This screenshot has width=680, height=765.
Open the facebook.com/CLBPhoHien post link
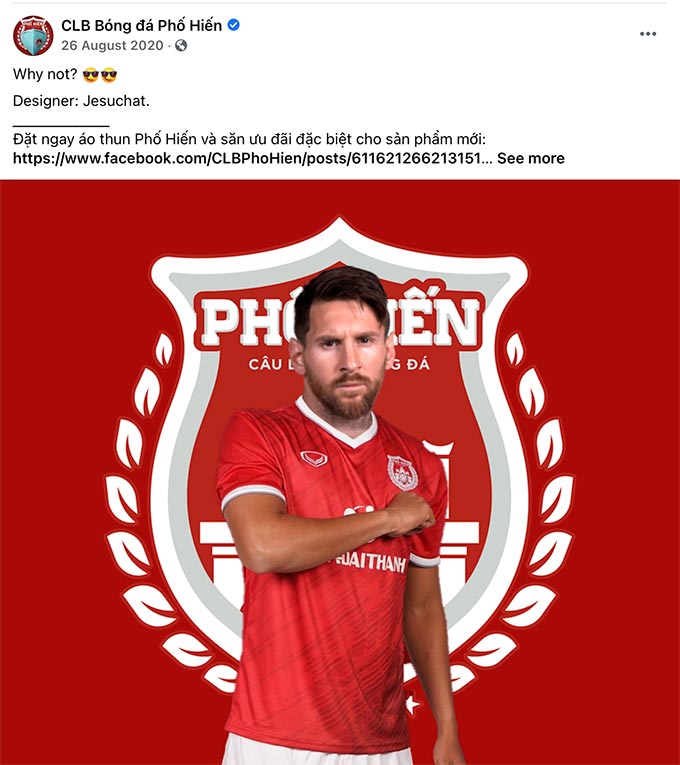coord(252,158)
